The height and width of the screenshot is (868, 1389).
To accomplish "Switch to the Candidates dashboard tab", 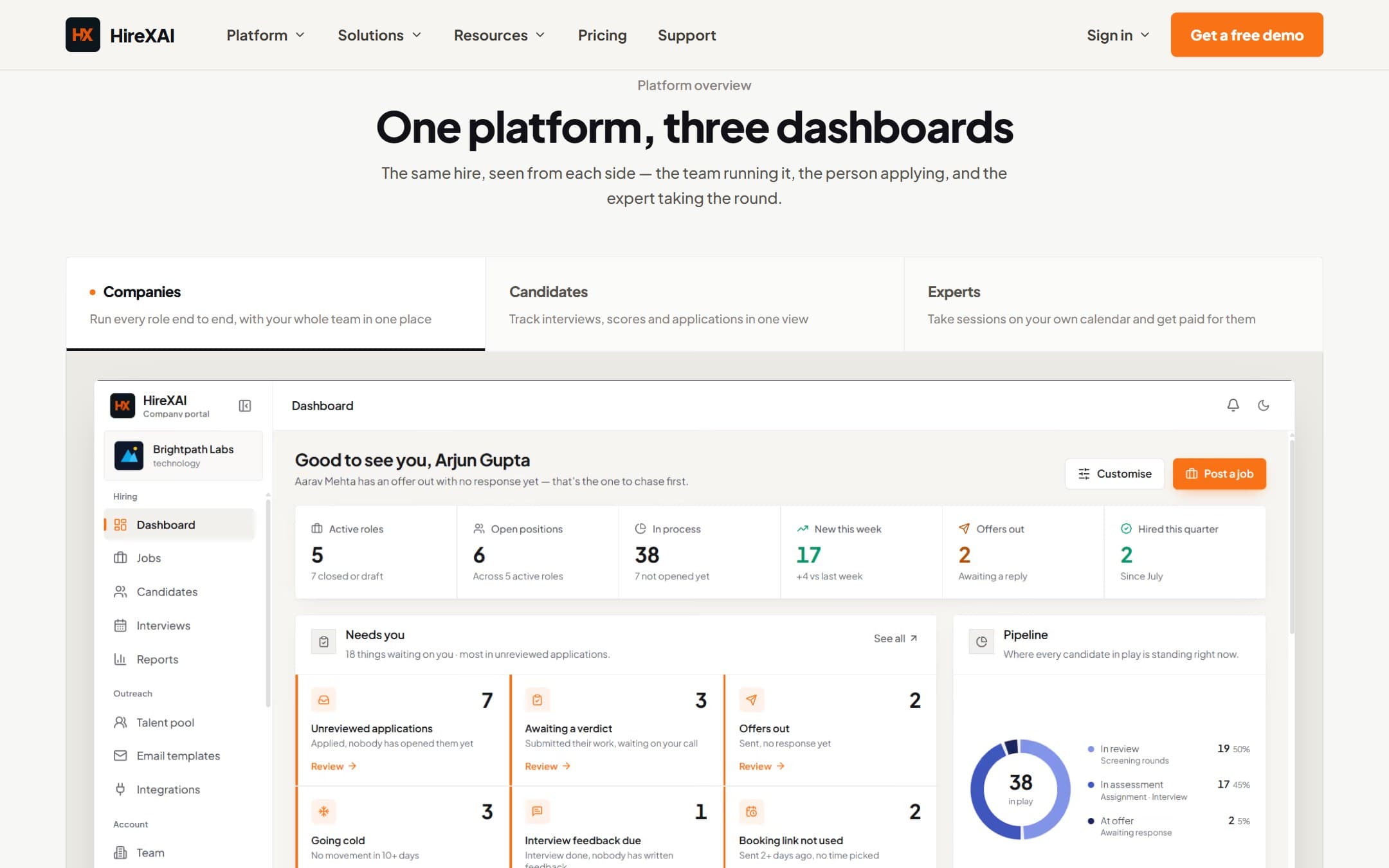I will click(694, 304).
